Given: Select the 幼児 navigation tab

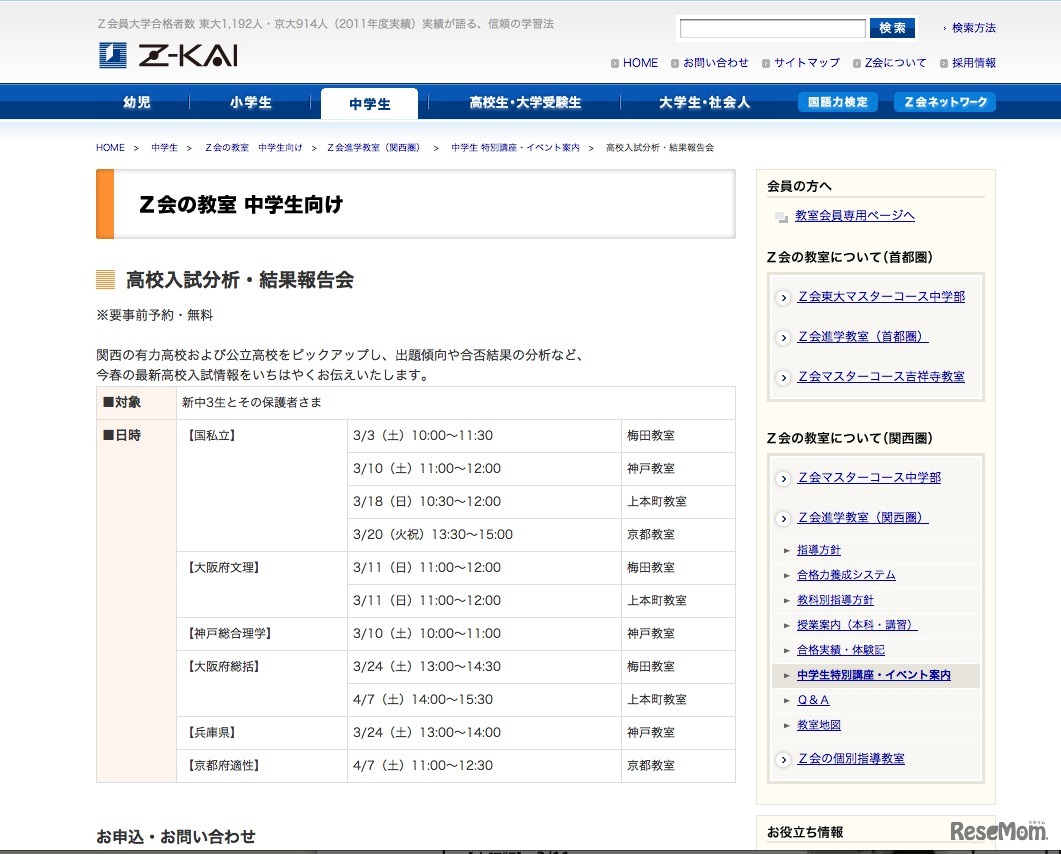Looking at the screenshot, I should [x=136, y=102].
